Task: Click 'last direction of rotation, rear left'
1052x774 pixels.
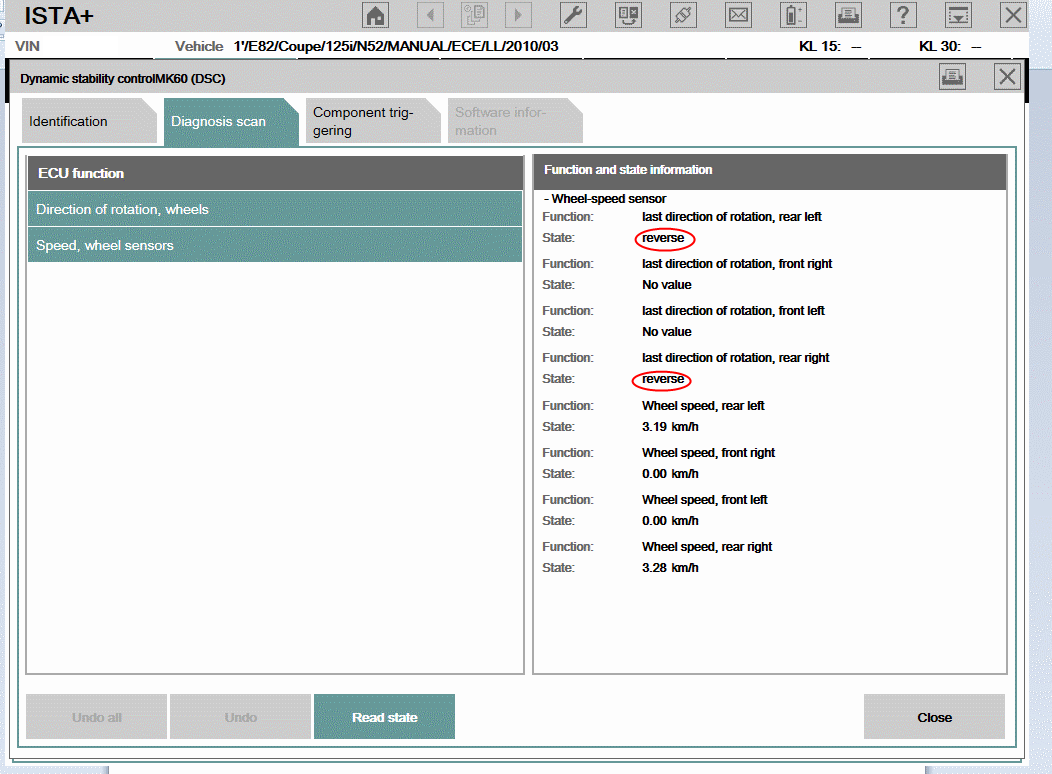Action: [731, 217]
